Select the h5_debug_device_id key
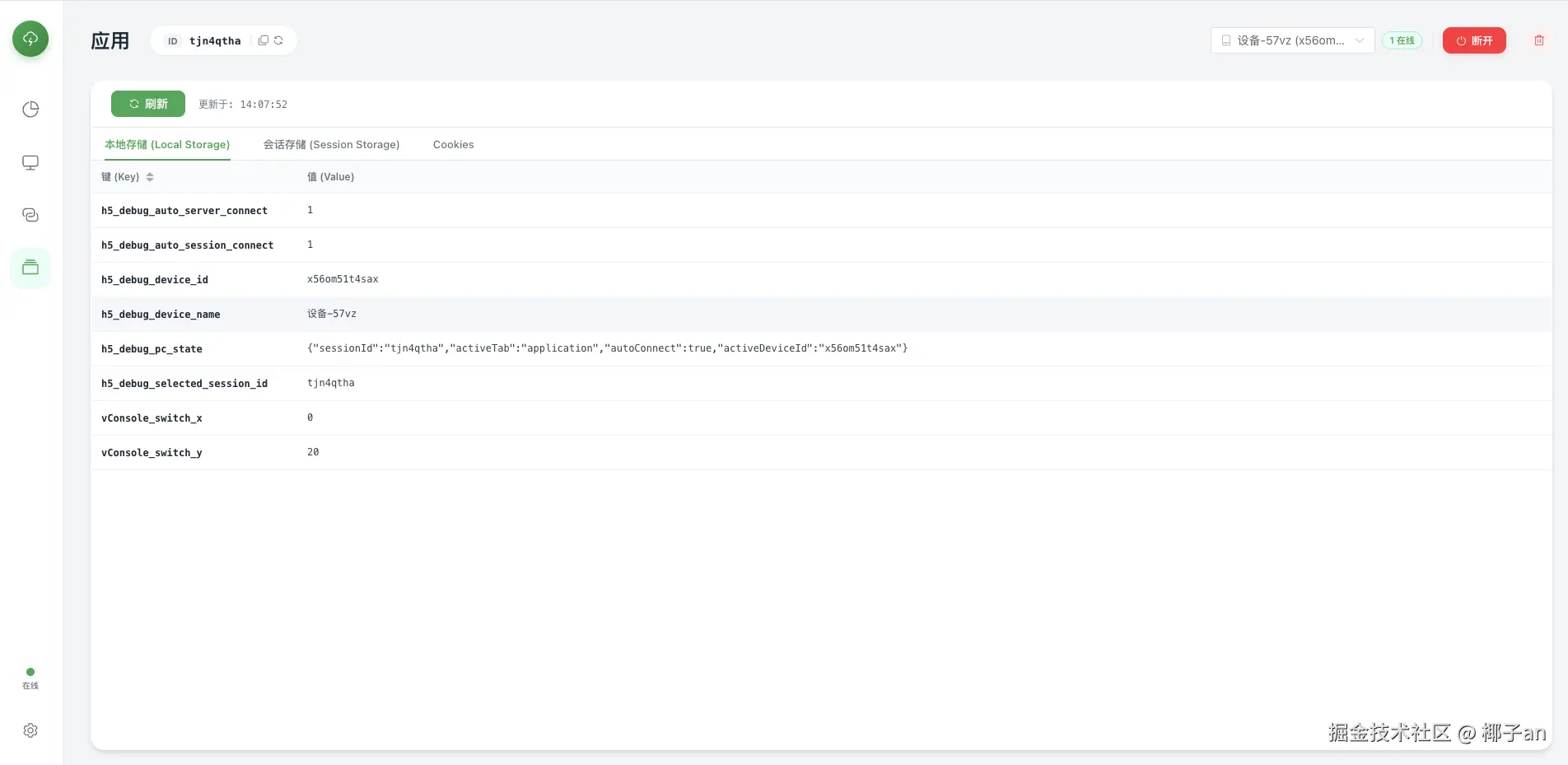1568x765 pixels. pyautogui.click(x=155, y=280)
